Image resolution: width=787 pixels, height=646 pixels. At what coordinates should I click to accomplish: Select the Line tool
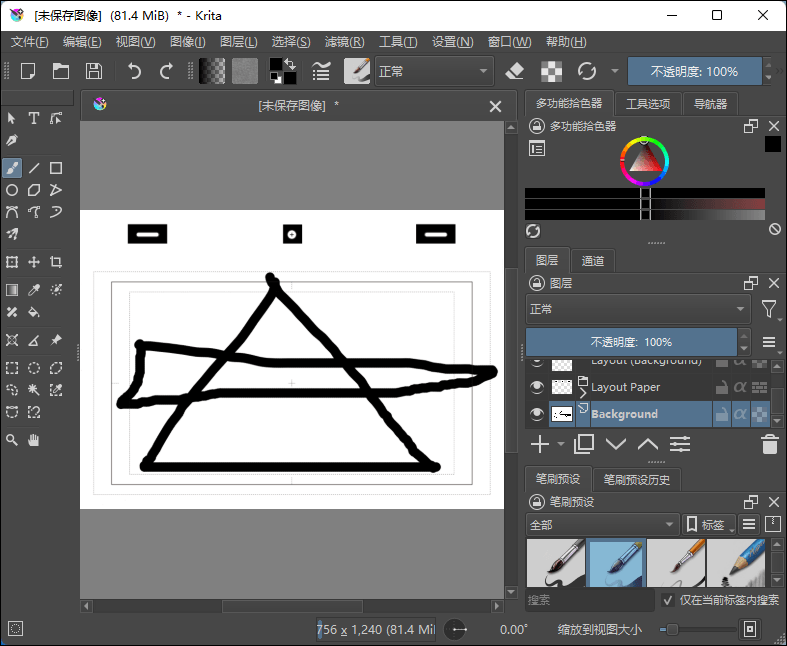(x=34, y=168)
